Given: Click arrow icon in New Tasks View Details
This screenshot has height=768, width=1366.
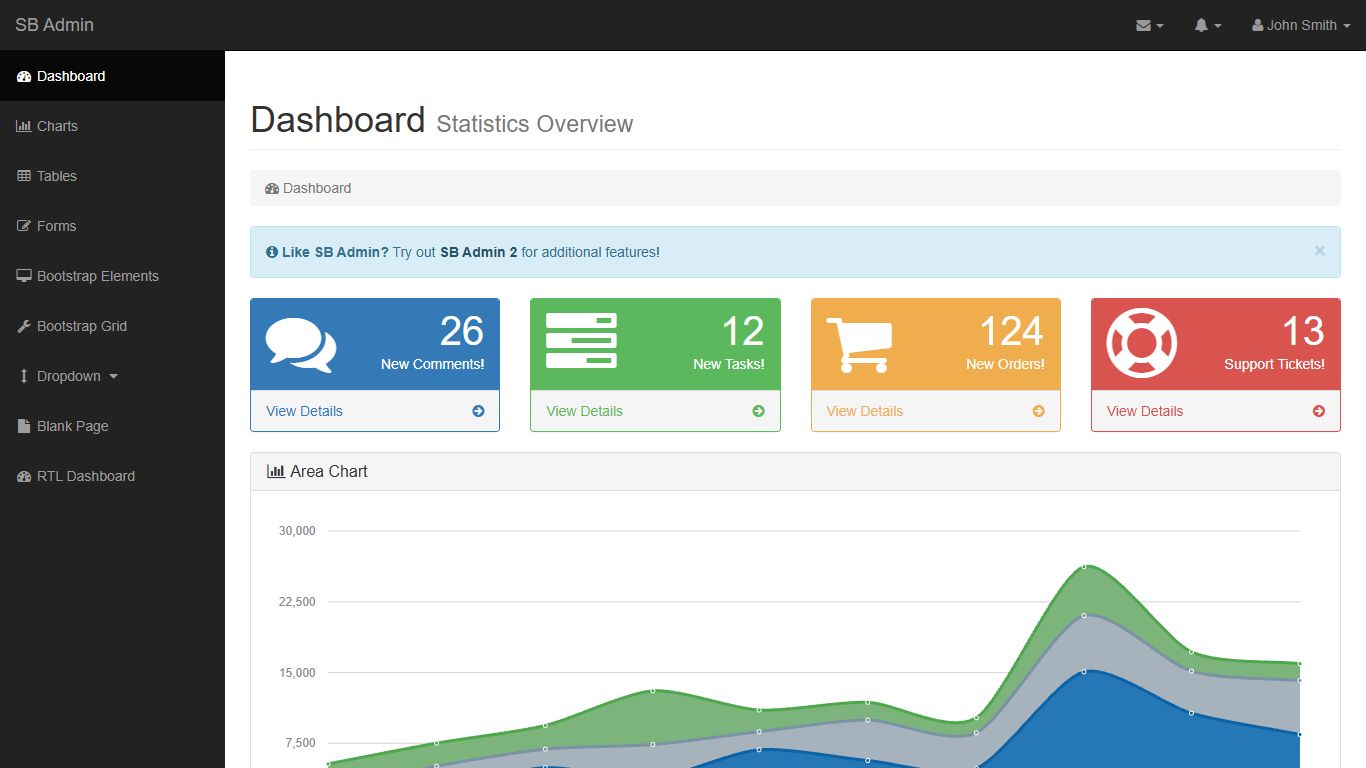Looking at the screenshot, I should point(758,411).
